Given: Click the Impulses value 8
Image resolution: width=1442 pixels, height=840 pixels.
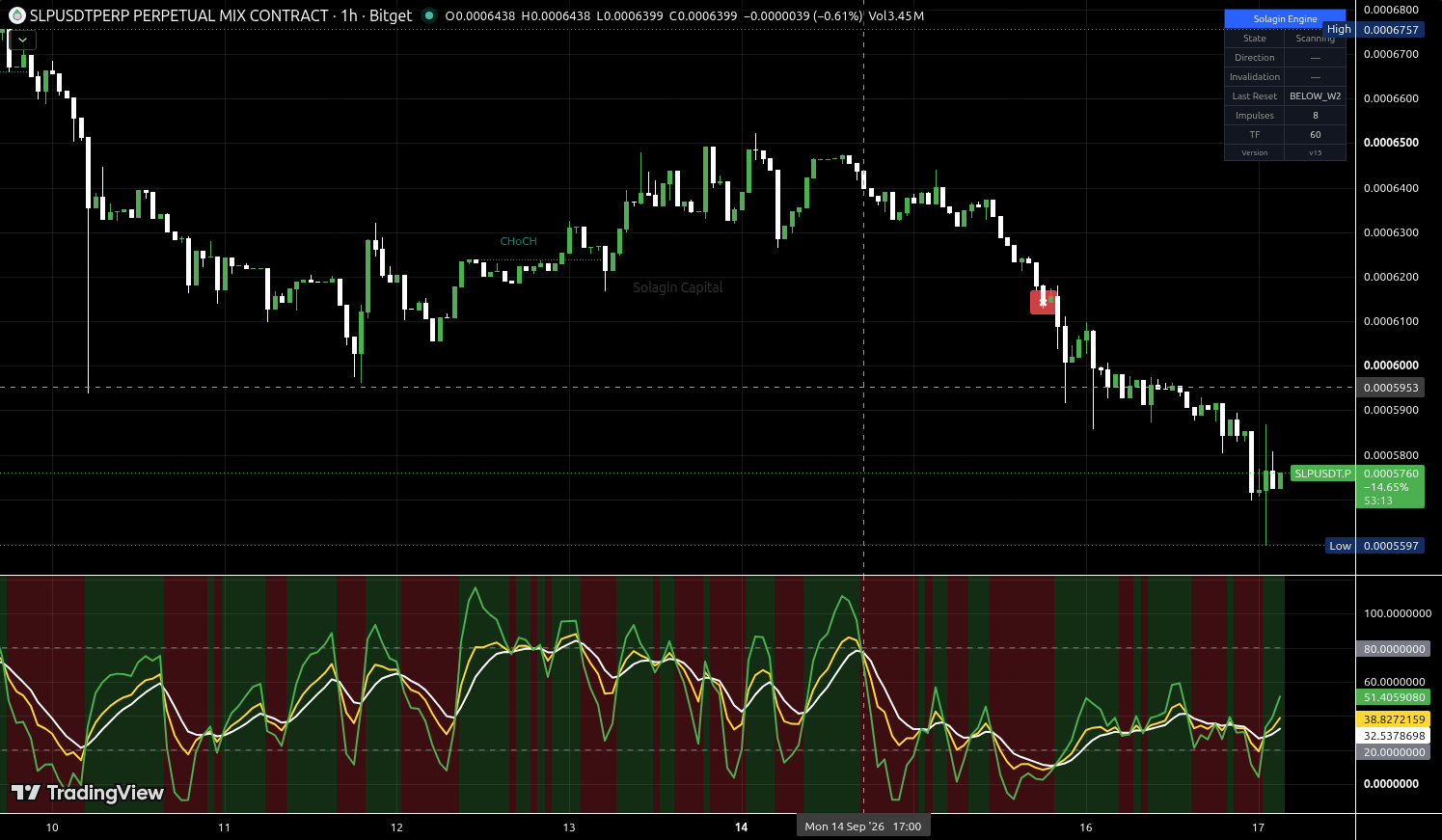Looking at the screenshot, I should pyautogui.click(x=1315, y=115).
